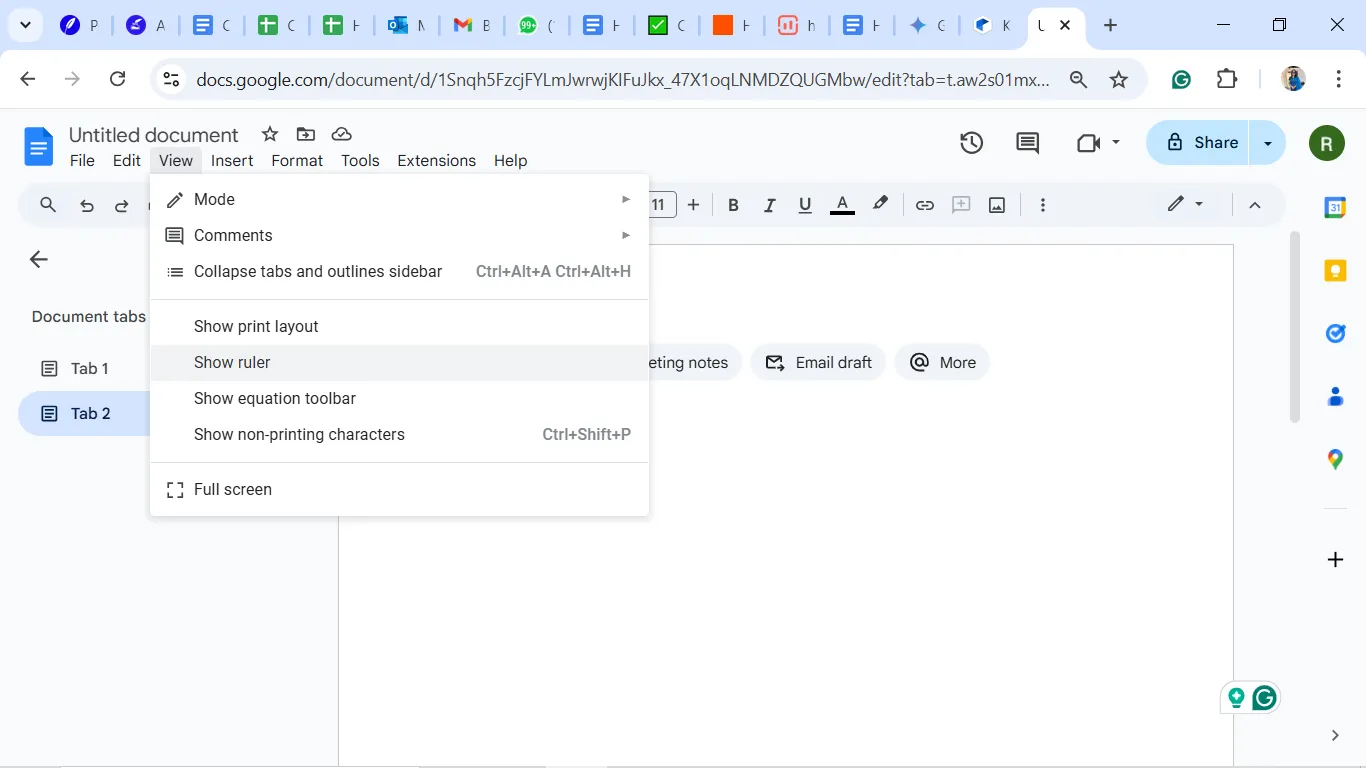The height and width of the screenshot is (768, 1366).
Task: Open Chrome extensions puzzle icon
Action: click(x=1227, y=79)
